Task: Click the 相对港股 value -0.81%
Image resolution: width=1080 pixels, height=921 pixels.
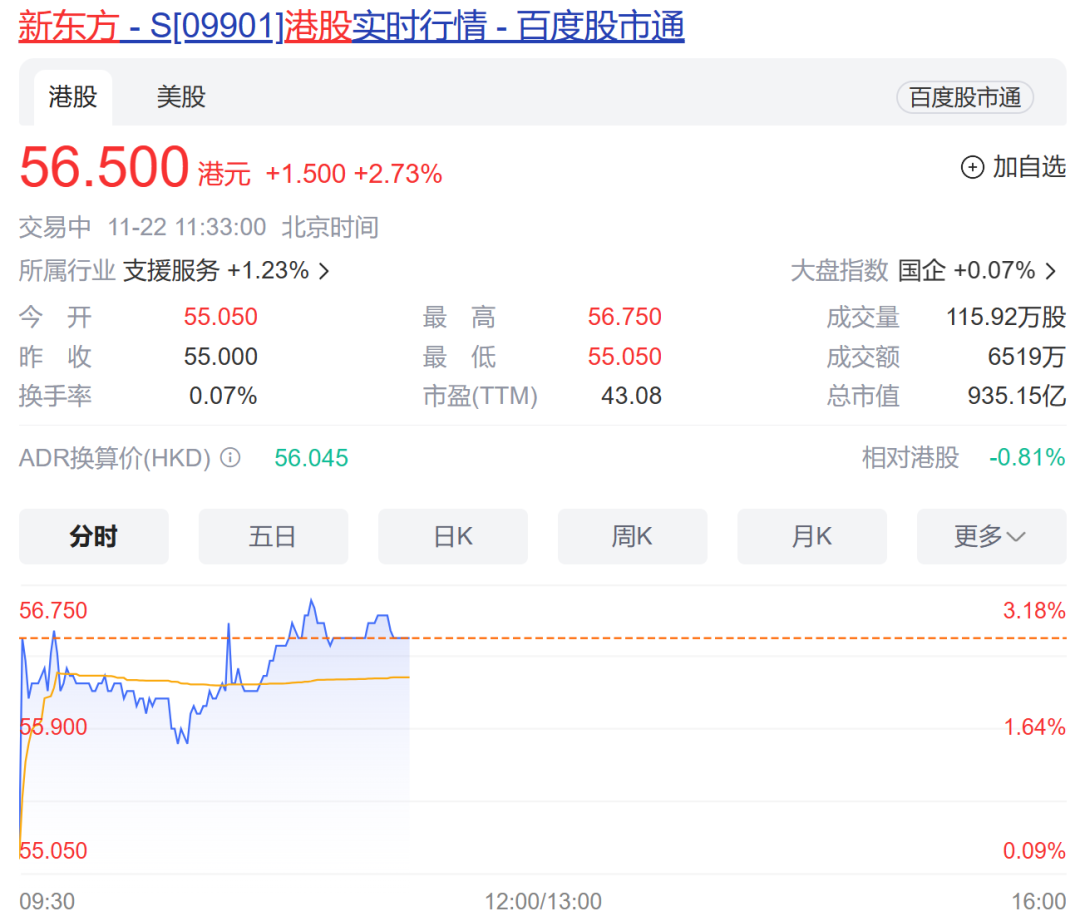Action: (x=1028, y=457)
